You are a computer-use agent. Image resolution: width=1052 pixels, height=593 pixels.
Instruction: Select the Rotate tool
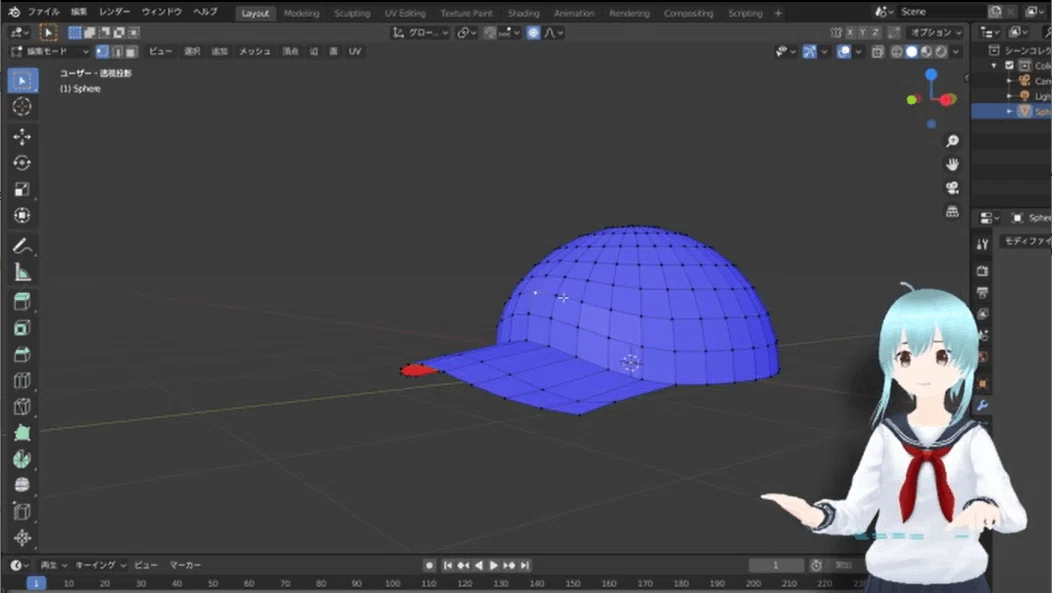point(22,163)
